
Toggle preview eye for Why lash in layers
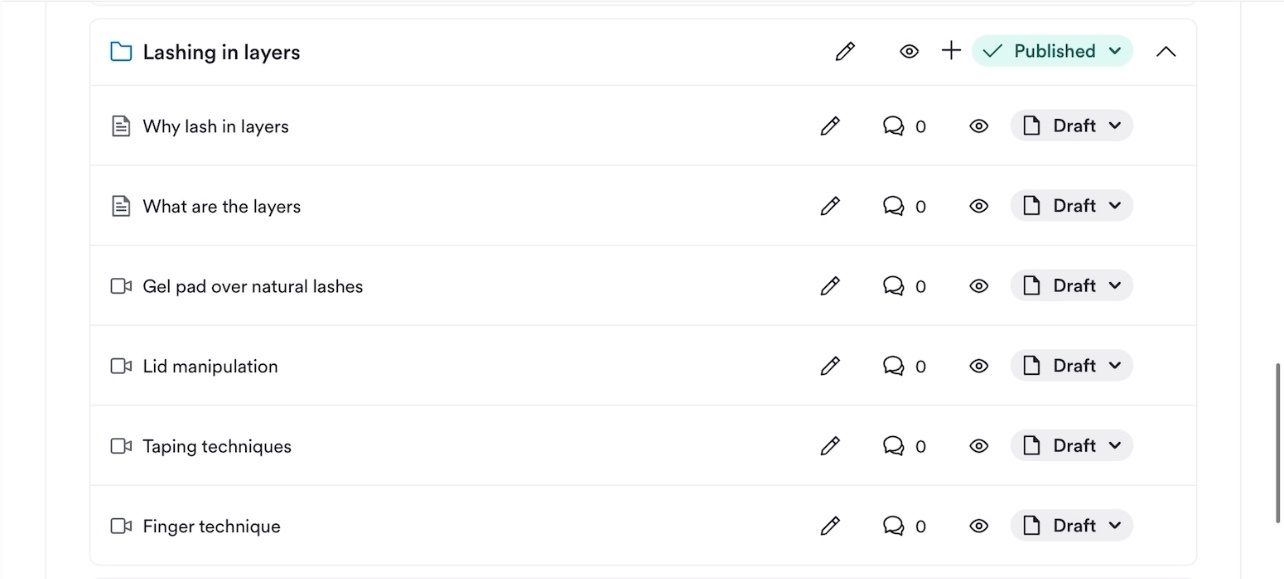pyautogui.click(x=979, y=126)
